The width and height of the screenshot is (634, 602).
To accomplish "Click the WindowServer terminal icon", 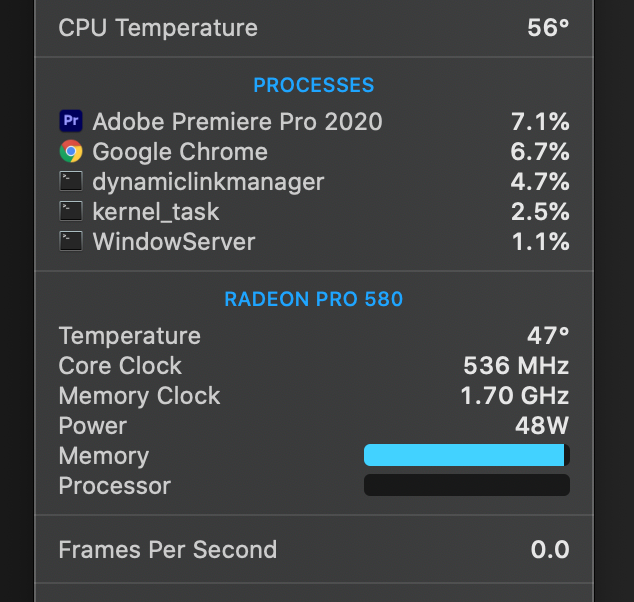I will click(x=71, y=241).
